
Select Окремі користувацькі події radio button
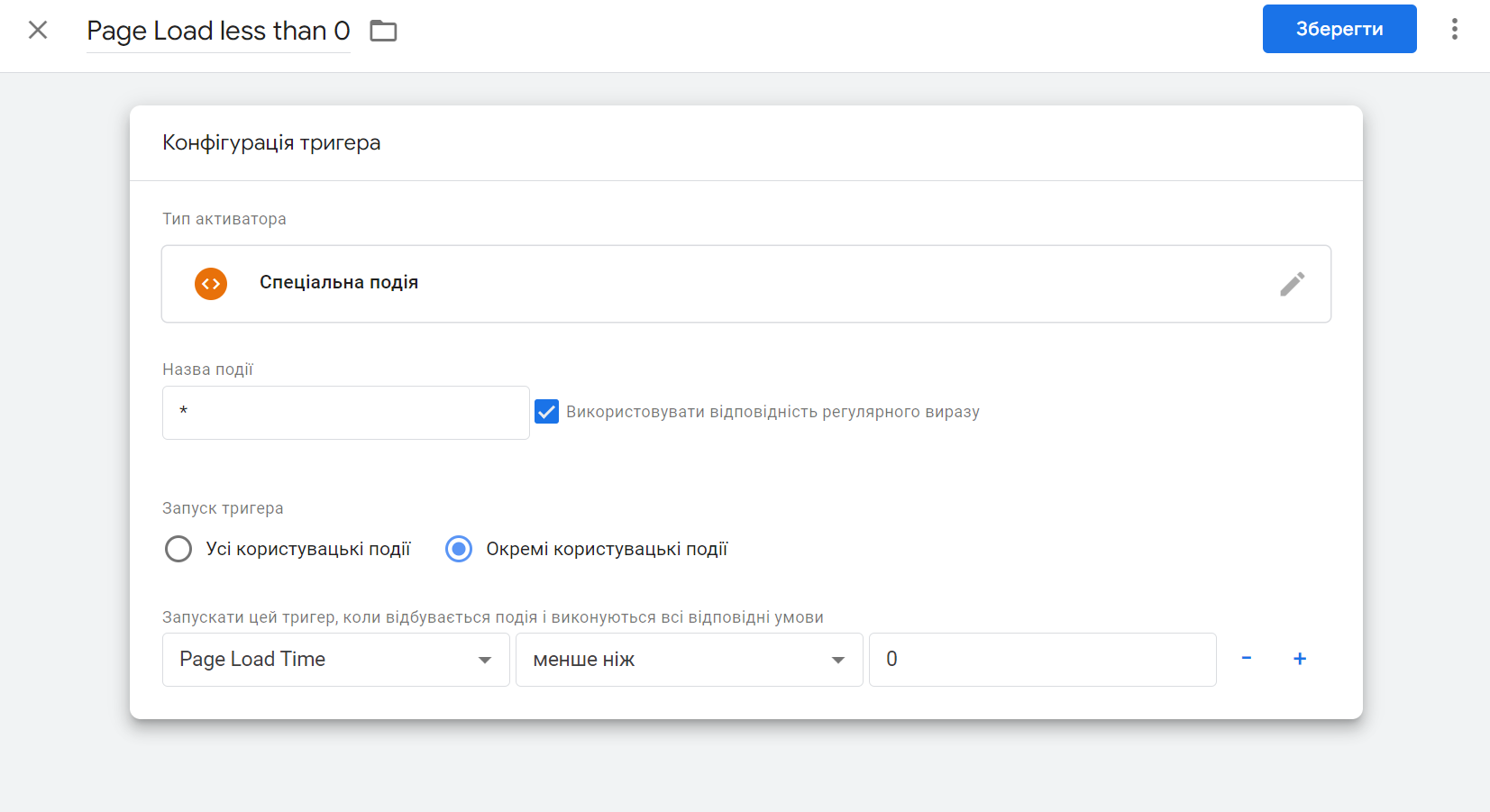(459, 548)
